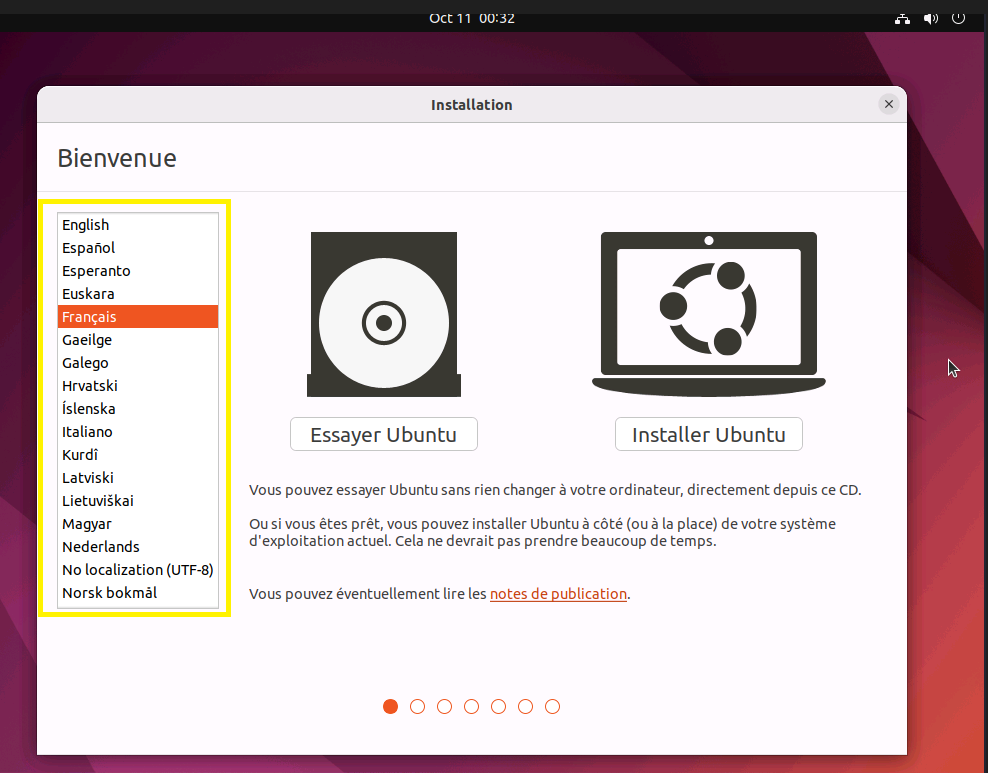Pick No localization (UTF-8) option
This screenshot has height=773, width=988.
pos(137,570)
